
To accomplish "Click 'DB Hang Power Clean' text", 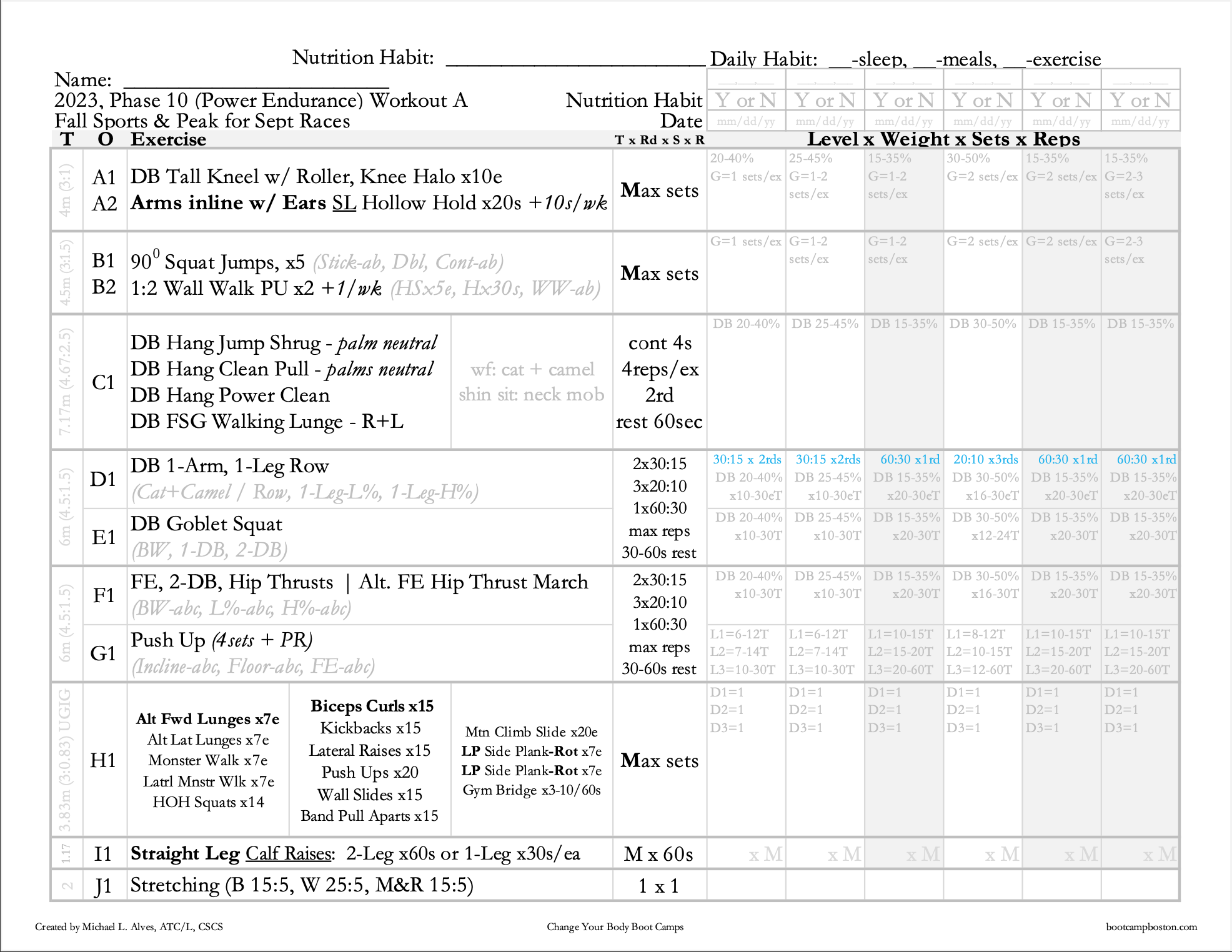I will click(x=230, y=395).
